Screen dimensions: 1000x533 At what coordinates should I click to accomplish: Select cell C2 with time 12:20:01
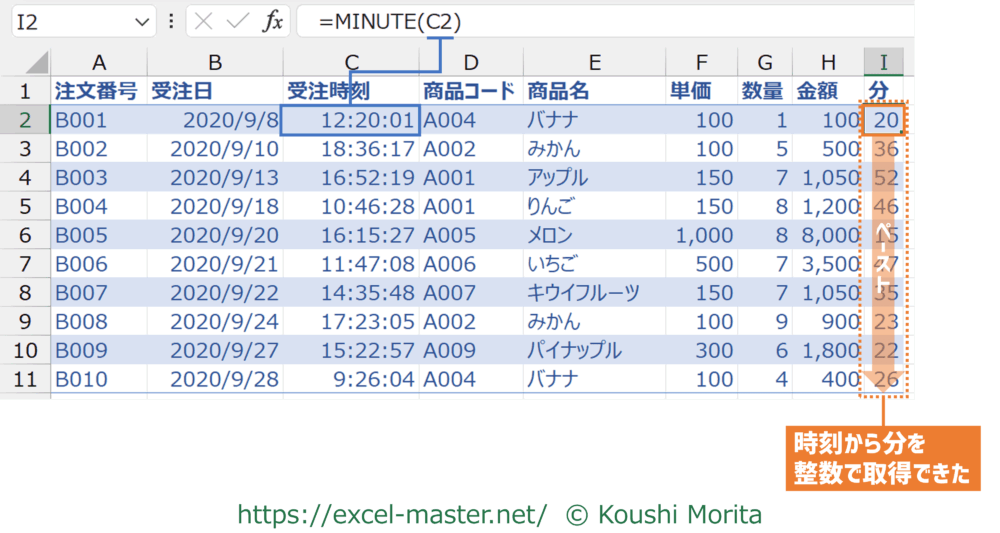click(x=350, y=121)
